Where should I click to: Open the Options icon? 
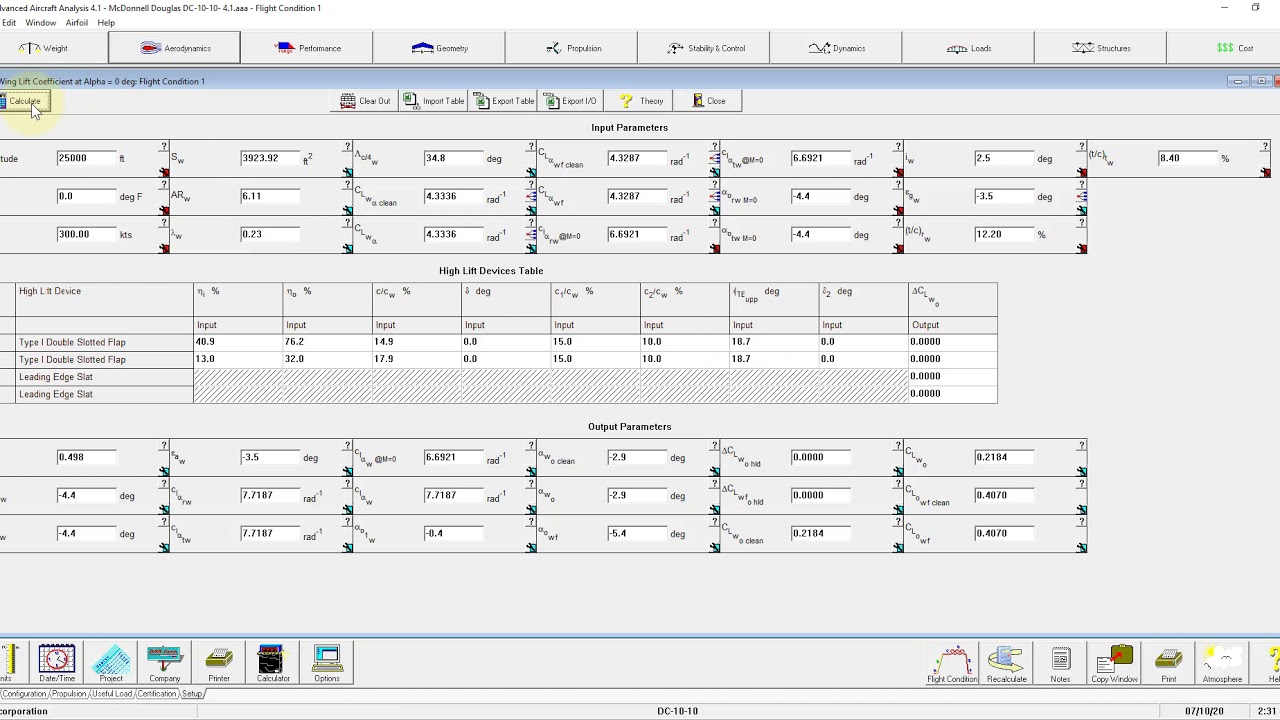(x=327, y=664)
